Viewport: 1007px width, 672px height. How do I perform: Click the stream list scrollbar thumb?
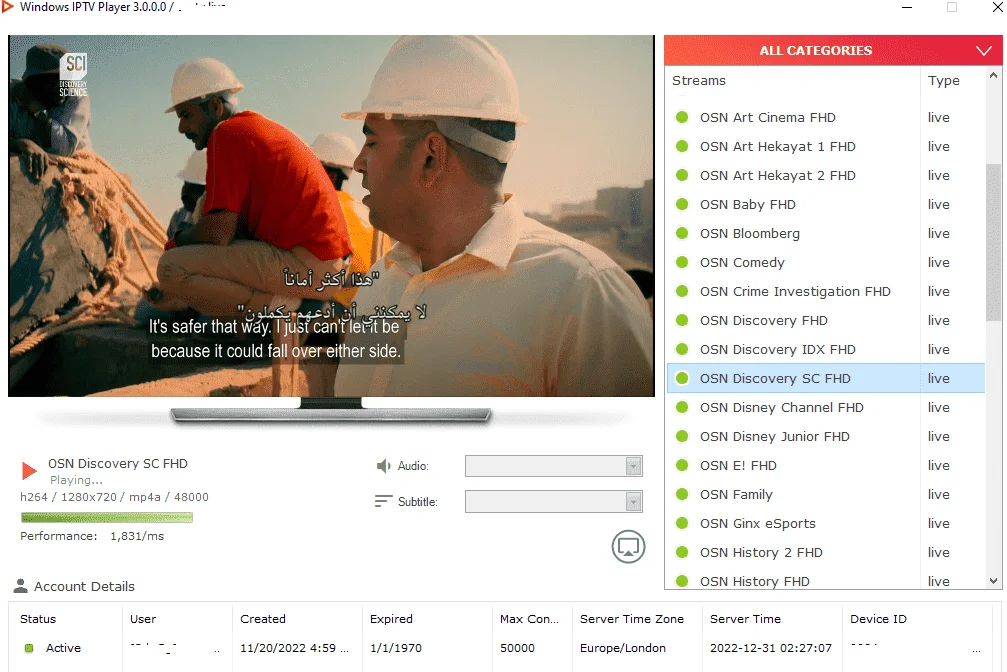(x=994, y=242)
